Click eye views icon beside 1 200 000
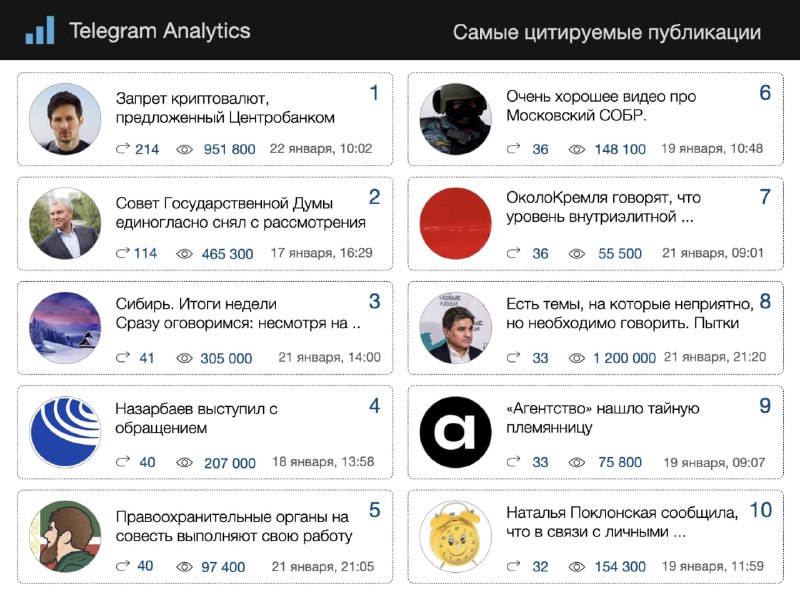Screen dimensions: 800x596 coord(577,358)
